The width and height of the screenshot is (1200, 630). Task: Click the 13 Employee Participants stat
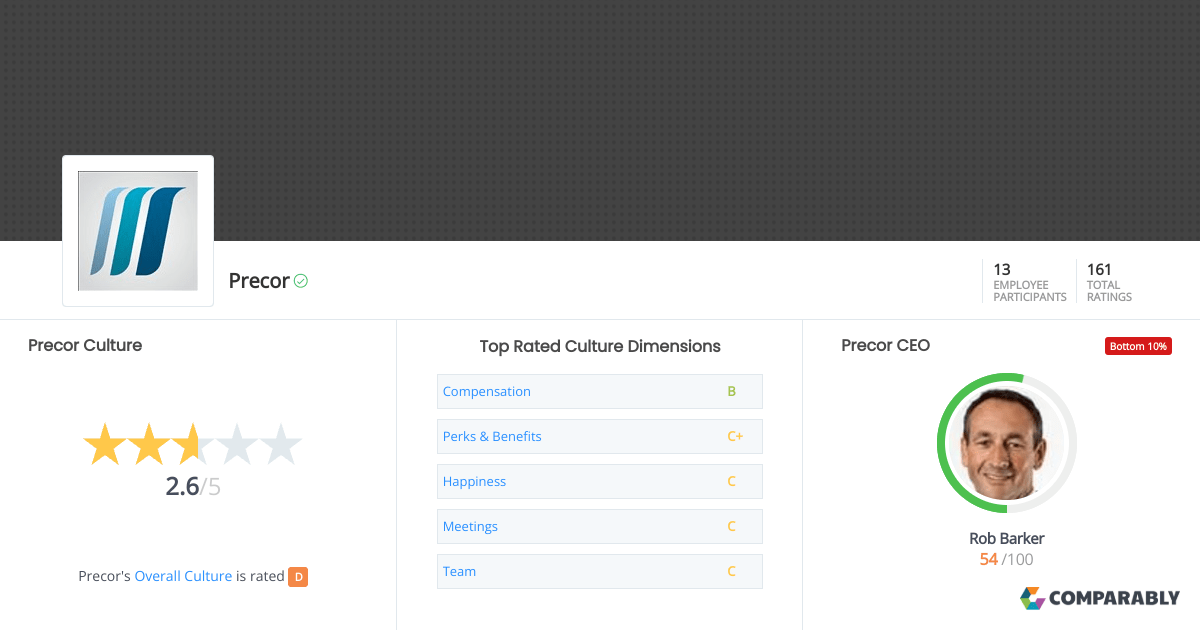coord(1029,282)
